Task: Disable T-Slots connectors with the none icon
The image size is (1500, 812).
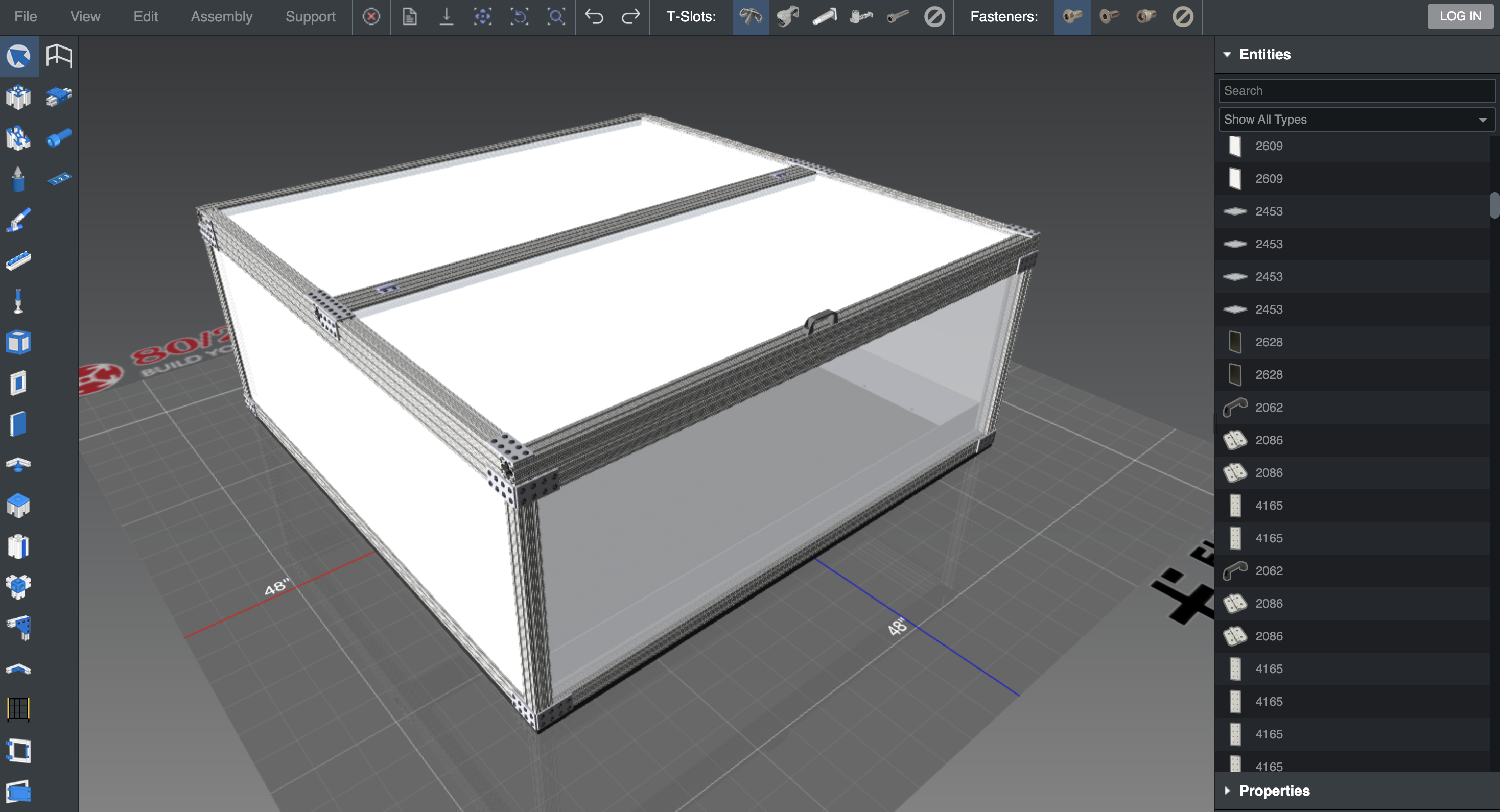Action: point(934,16)
